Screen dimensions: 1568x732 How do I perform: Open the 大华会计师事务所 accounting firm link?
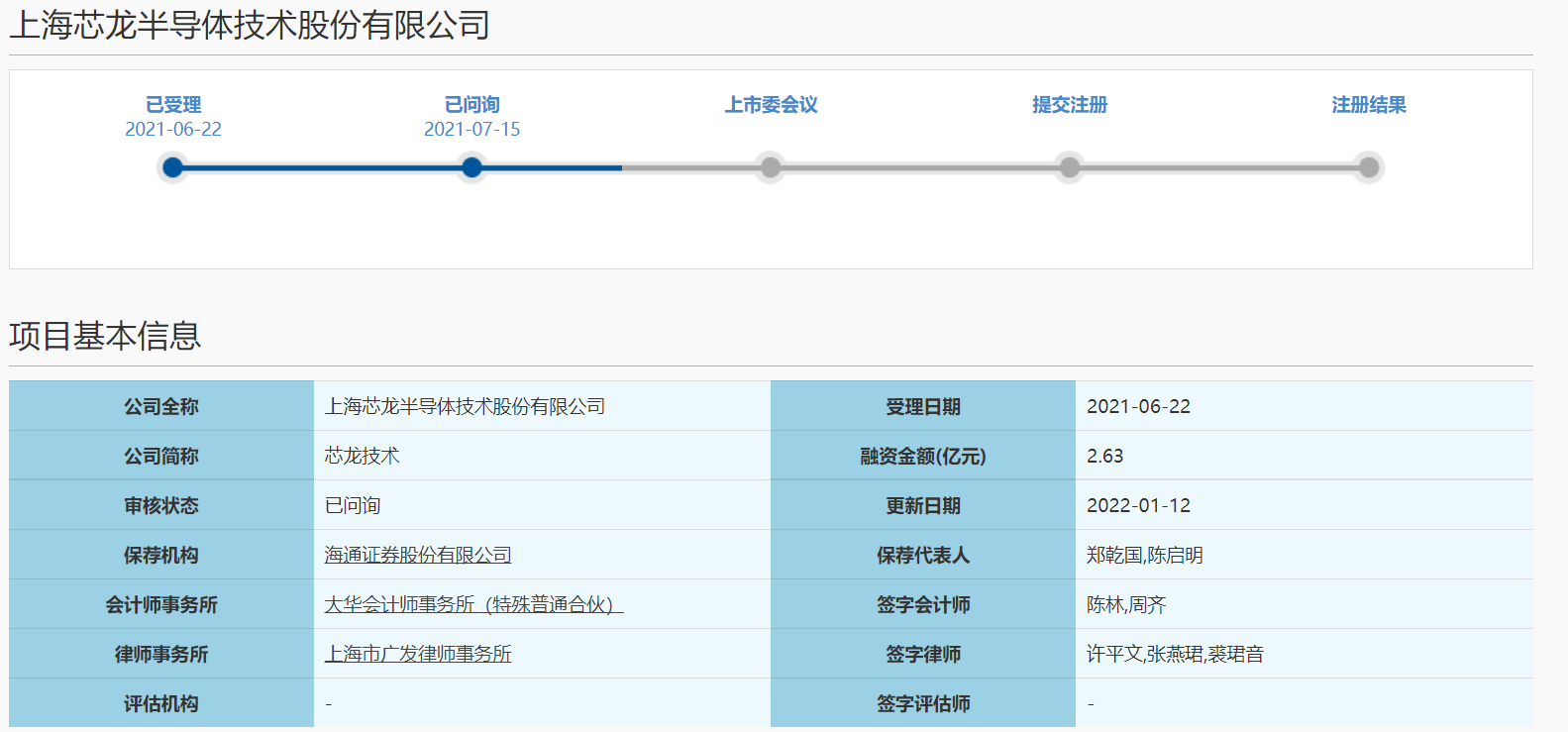click(473, 605)
